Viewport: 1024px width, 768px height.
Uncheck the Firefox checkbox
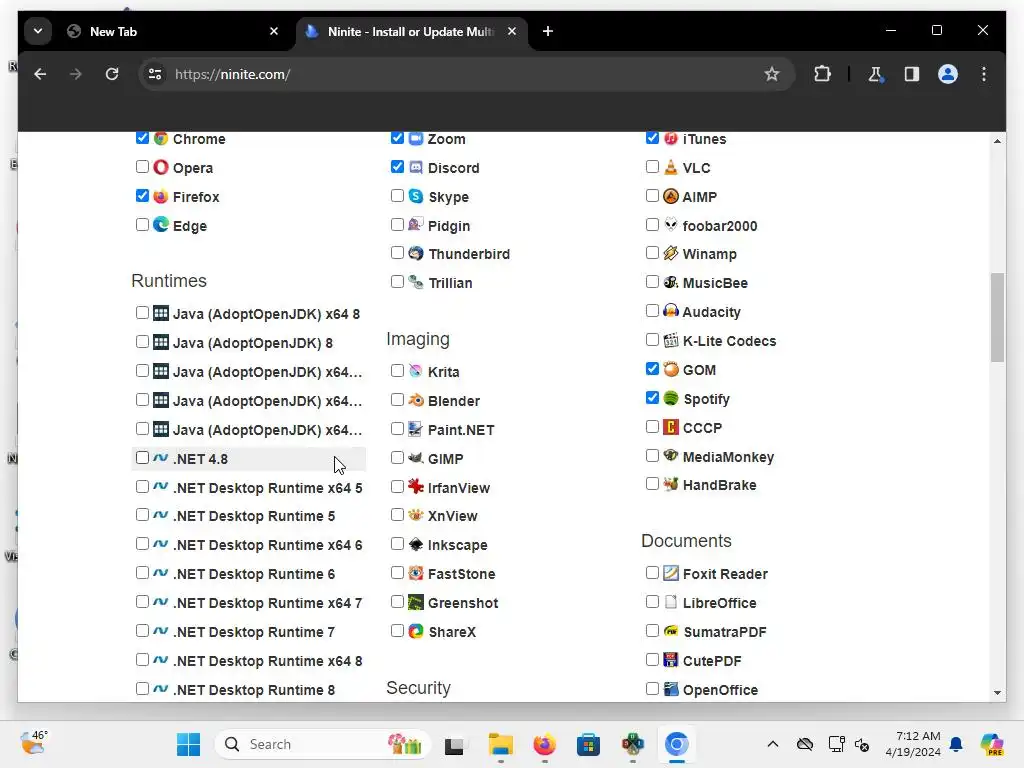pos(142,195)
